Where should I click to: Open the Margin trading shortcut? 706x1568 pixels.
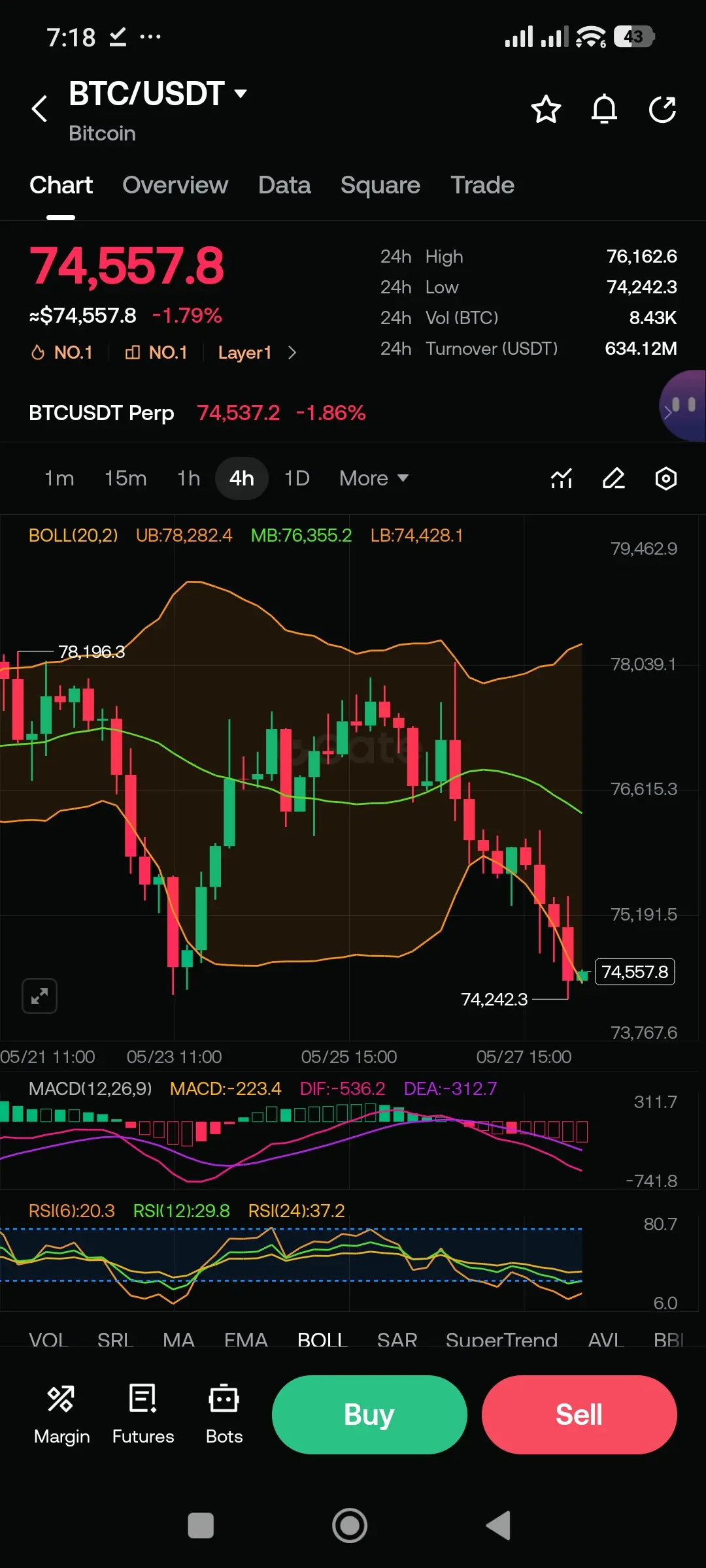[61, 1414]
